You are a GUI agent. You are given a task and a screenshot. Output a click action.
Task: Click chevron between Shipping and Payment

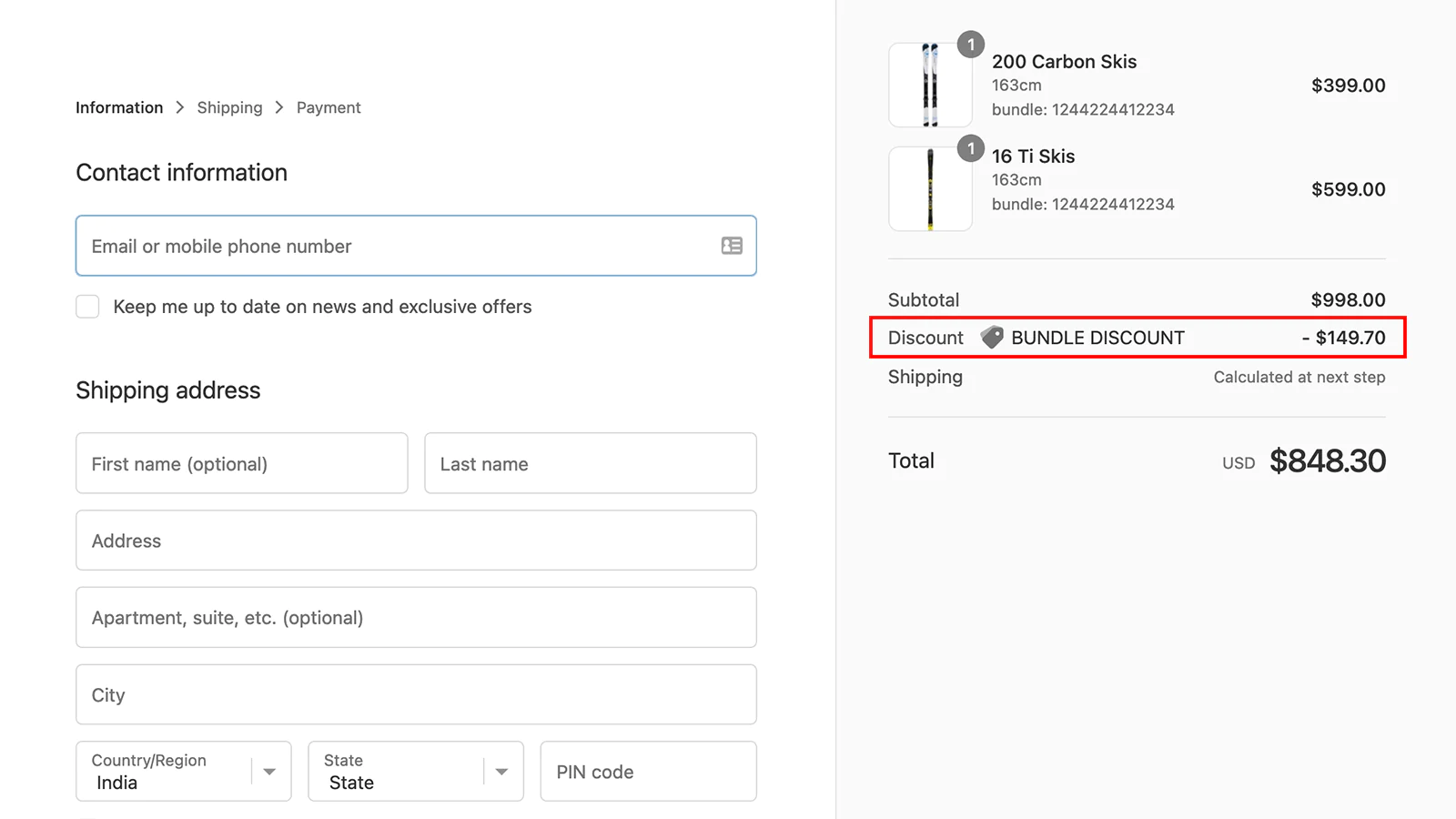point(279,107)
